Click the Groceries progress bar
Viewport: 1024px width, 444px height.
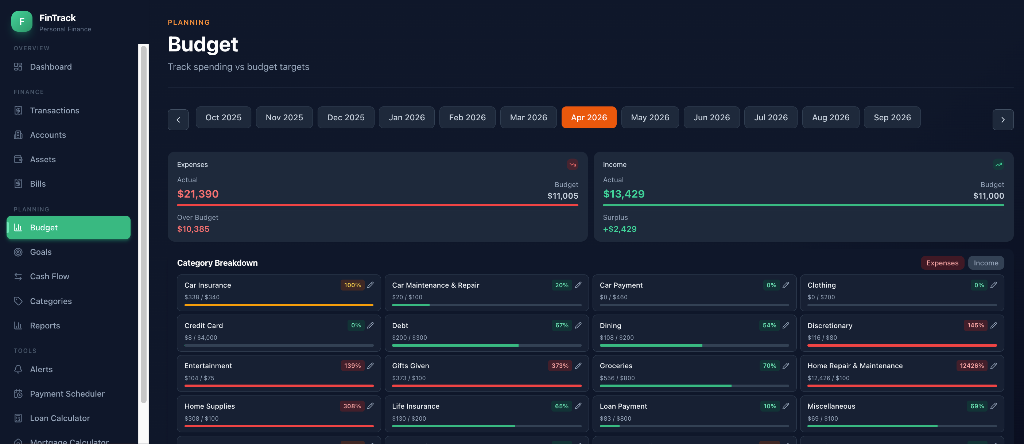coord(694,385)
